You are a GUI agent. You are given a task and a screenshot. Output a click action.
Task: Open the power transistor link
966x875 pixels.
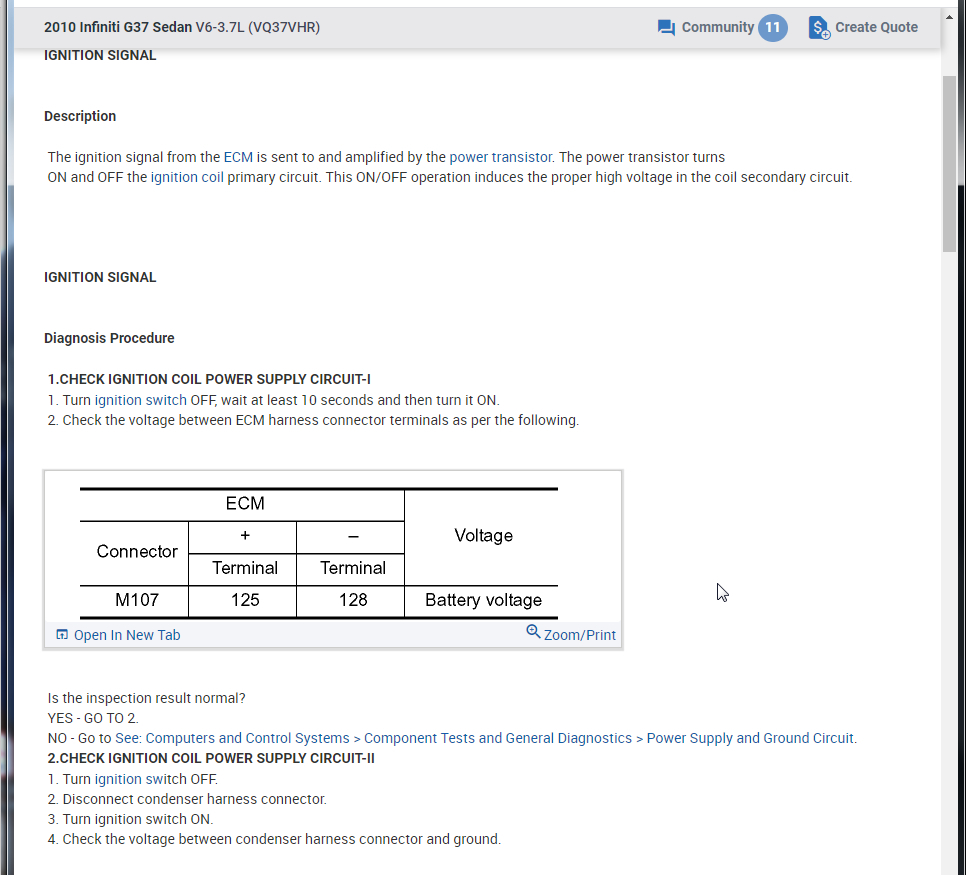pos(500,157)
